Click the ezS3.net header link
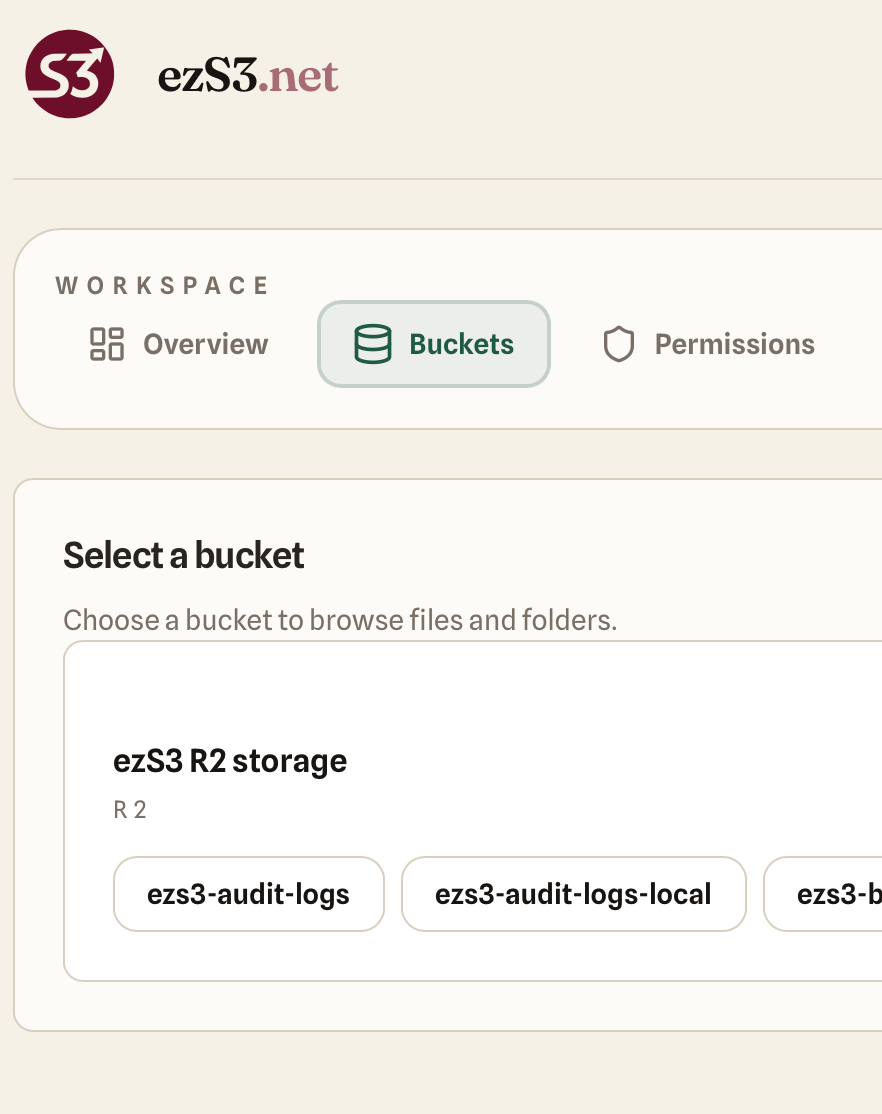The width and height of the screenshot is (882, 1114). coord(248,73)
